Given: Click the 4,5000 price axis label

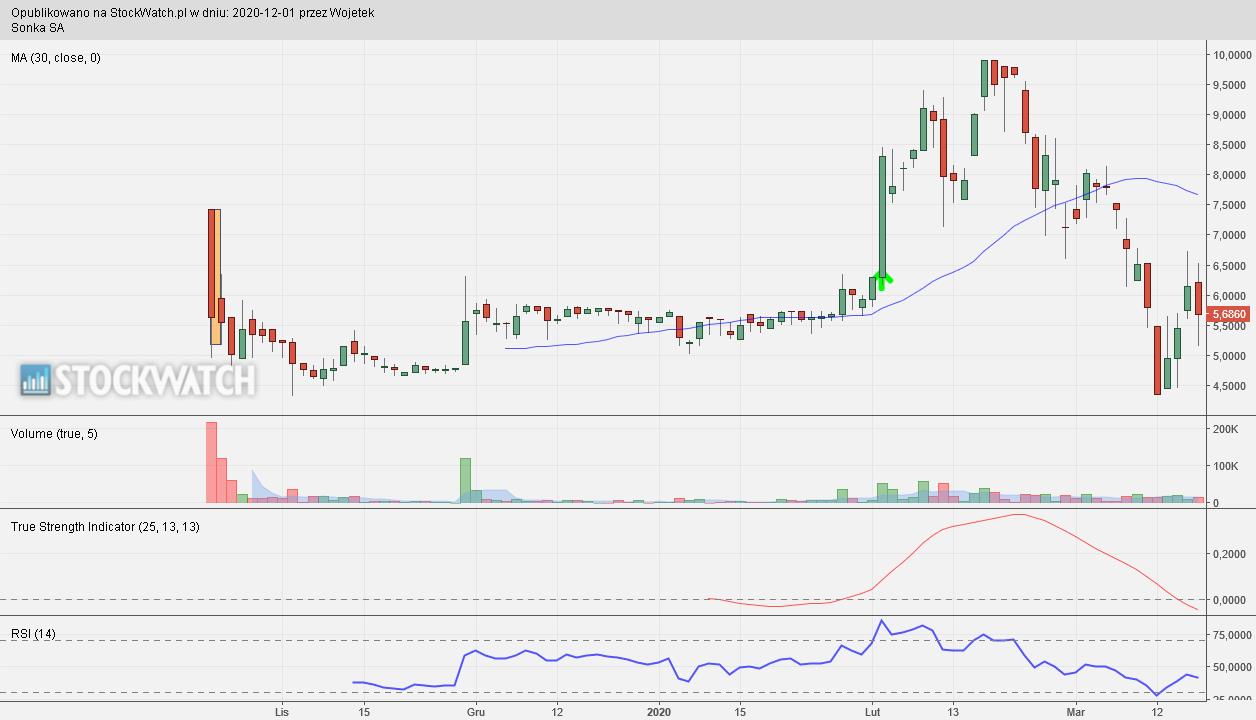Looking at the screenshot, I should tap(1231, 386).
